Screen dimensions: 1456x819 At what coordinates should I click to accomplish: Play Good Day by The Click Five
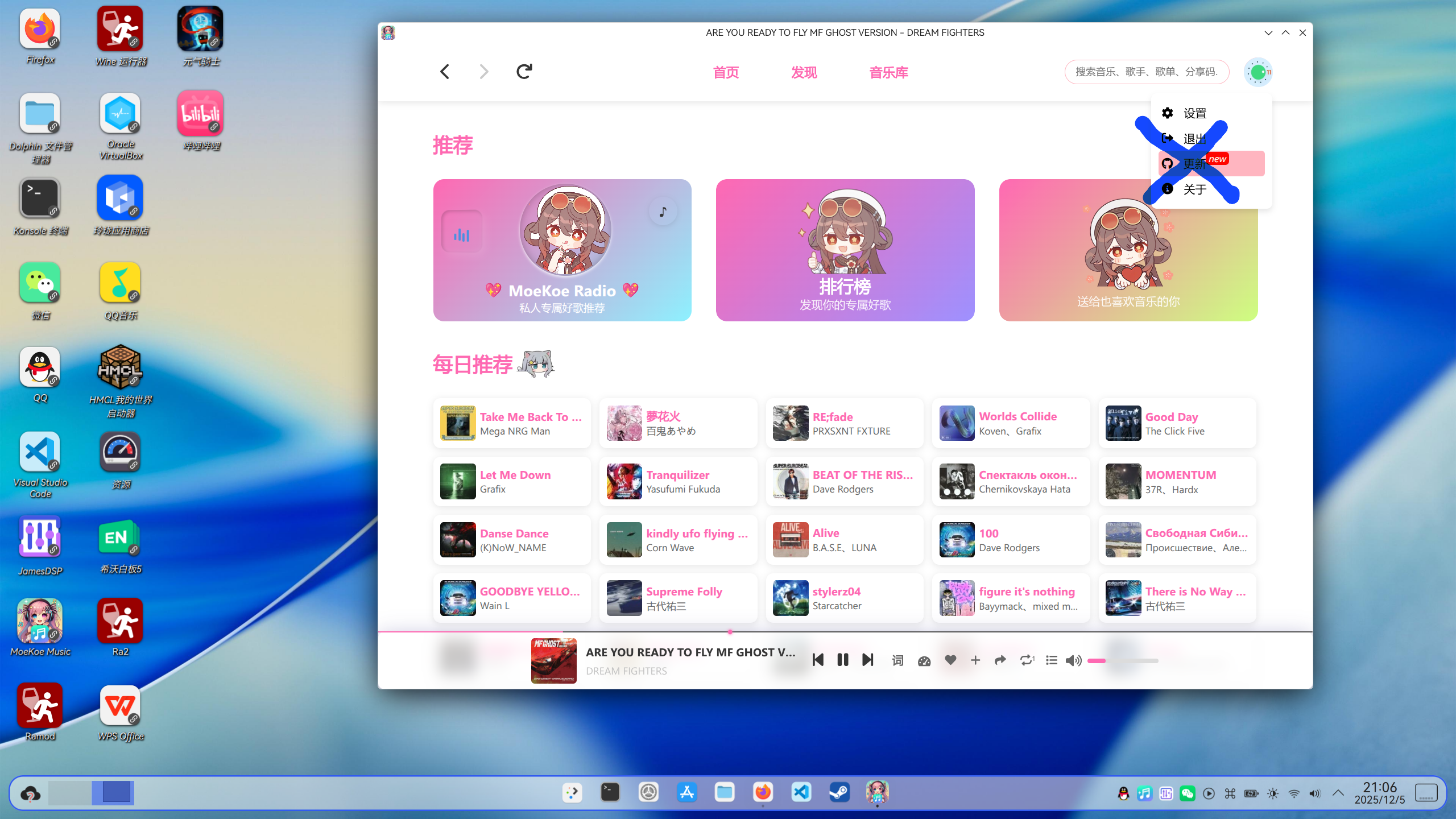click(1177, 423)
